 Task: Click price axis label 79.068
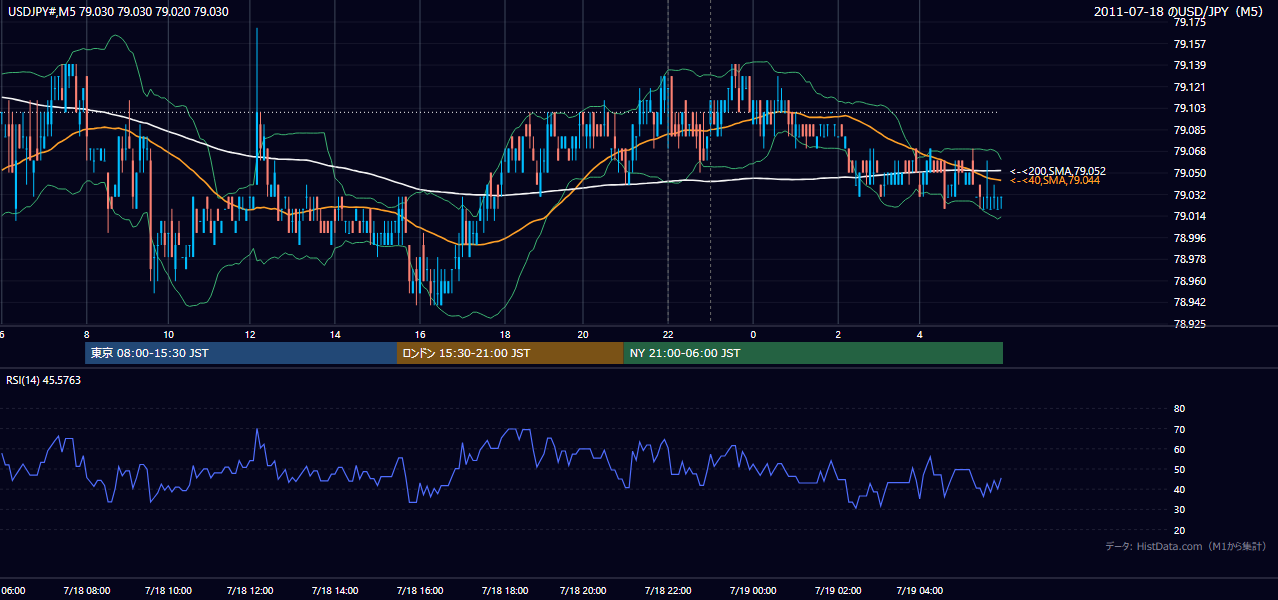tap(1189, 152)
